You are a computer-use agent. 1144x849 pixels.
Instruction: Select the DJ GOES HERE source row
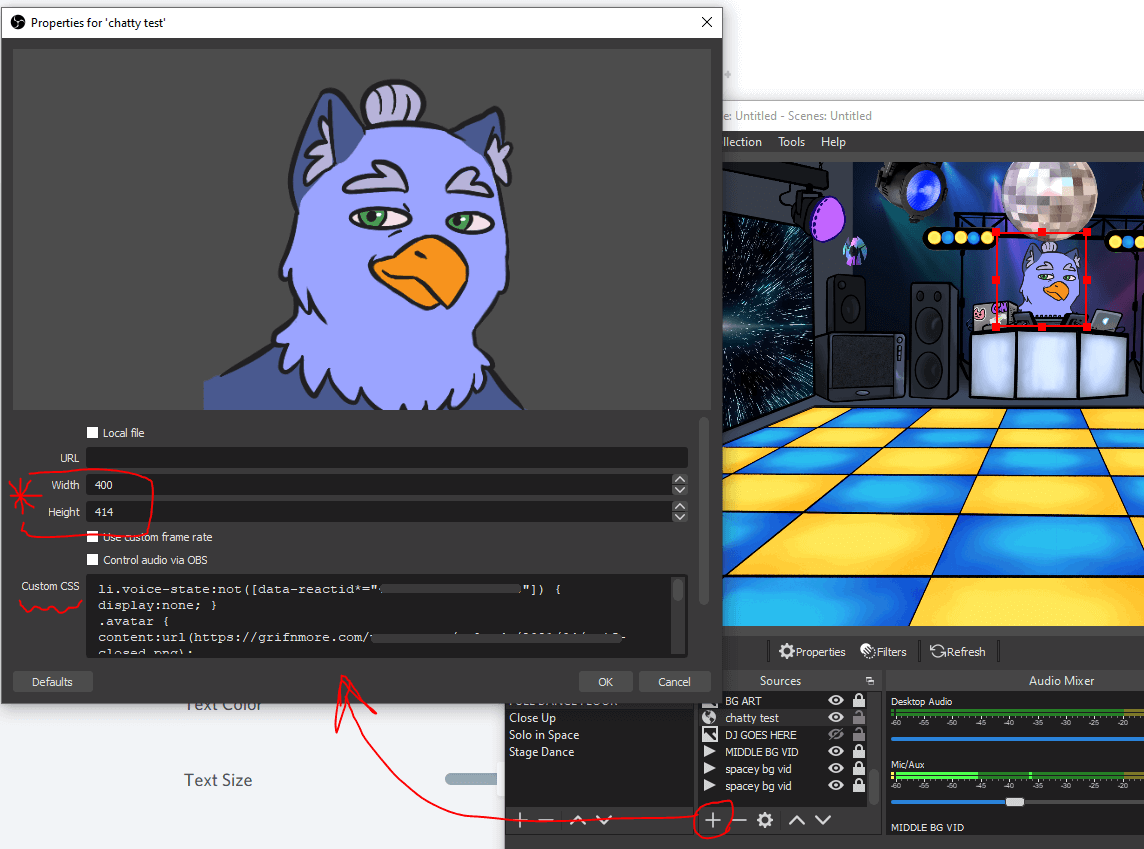coord(784,734)
